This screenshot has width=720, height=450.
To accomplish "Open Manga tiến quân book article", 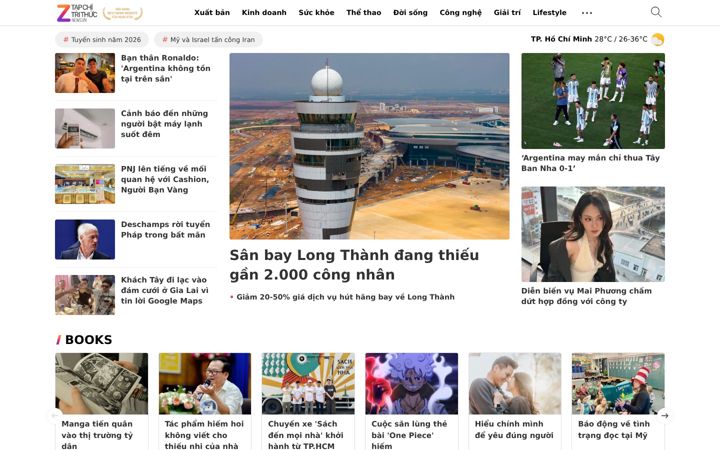I will click(97, 434).
